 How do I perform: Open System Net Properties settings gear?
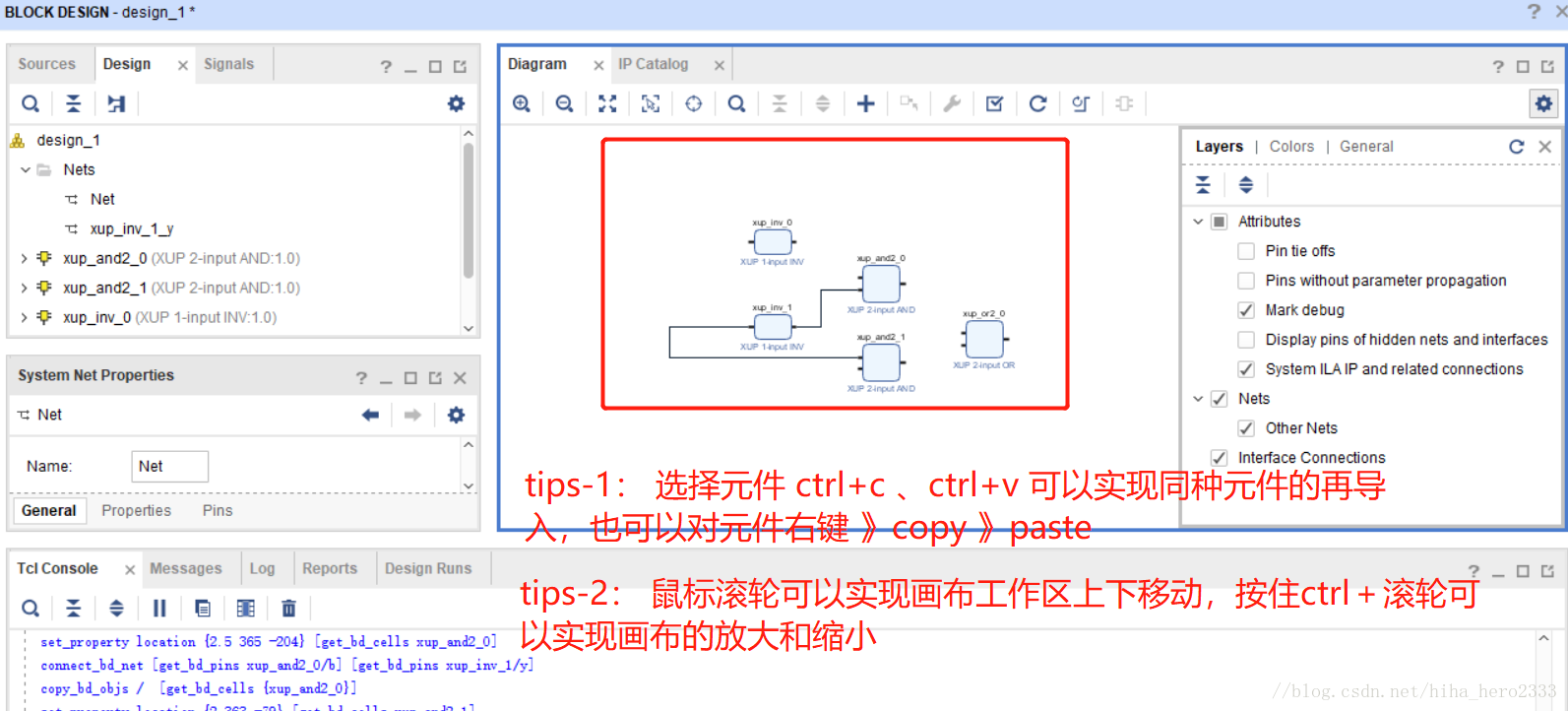click(456, 416)
